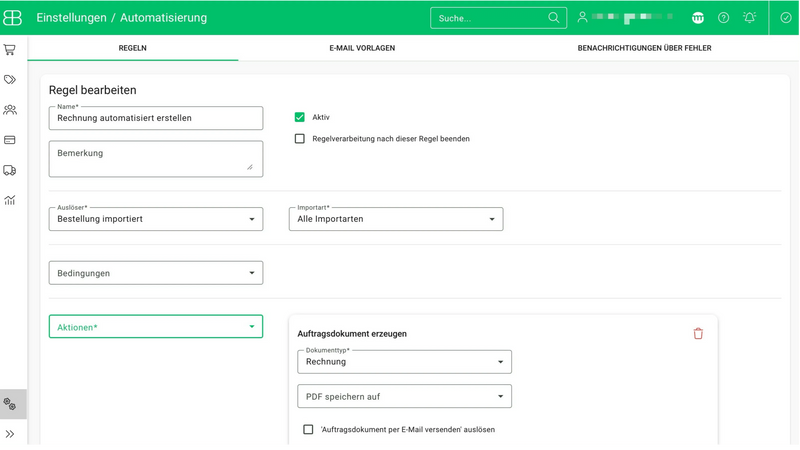
Task: Open the Dokumenttyp Rechnung dropdown
Action: point(405,362)
